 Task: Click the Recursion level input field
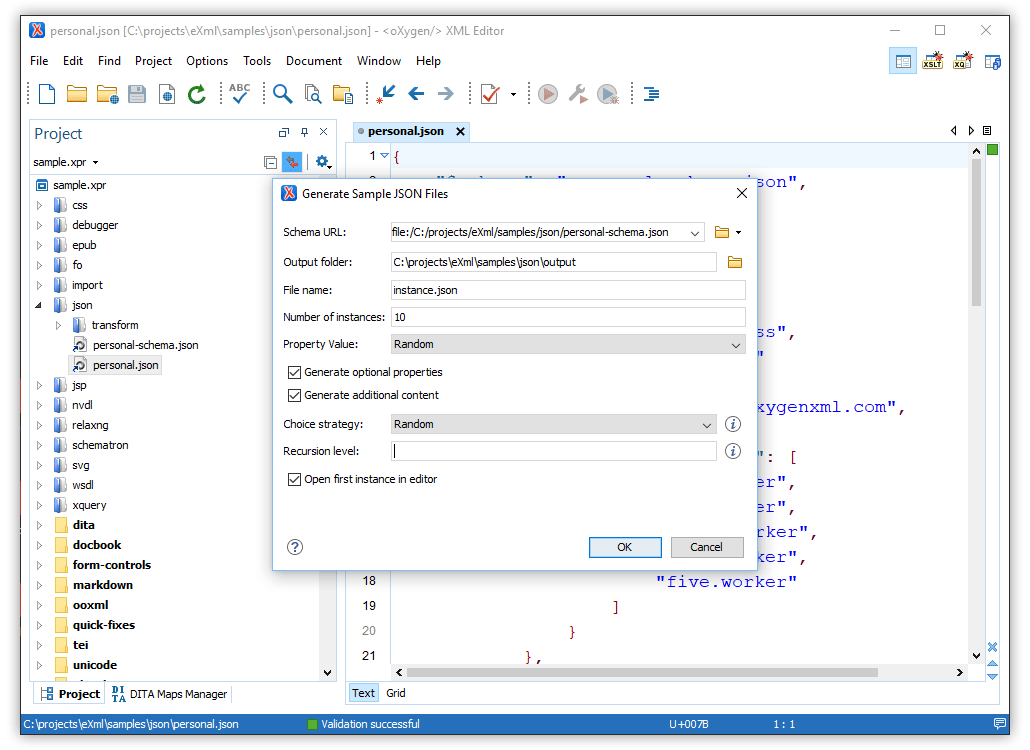point(553,451)
